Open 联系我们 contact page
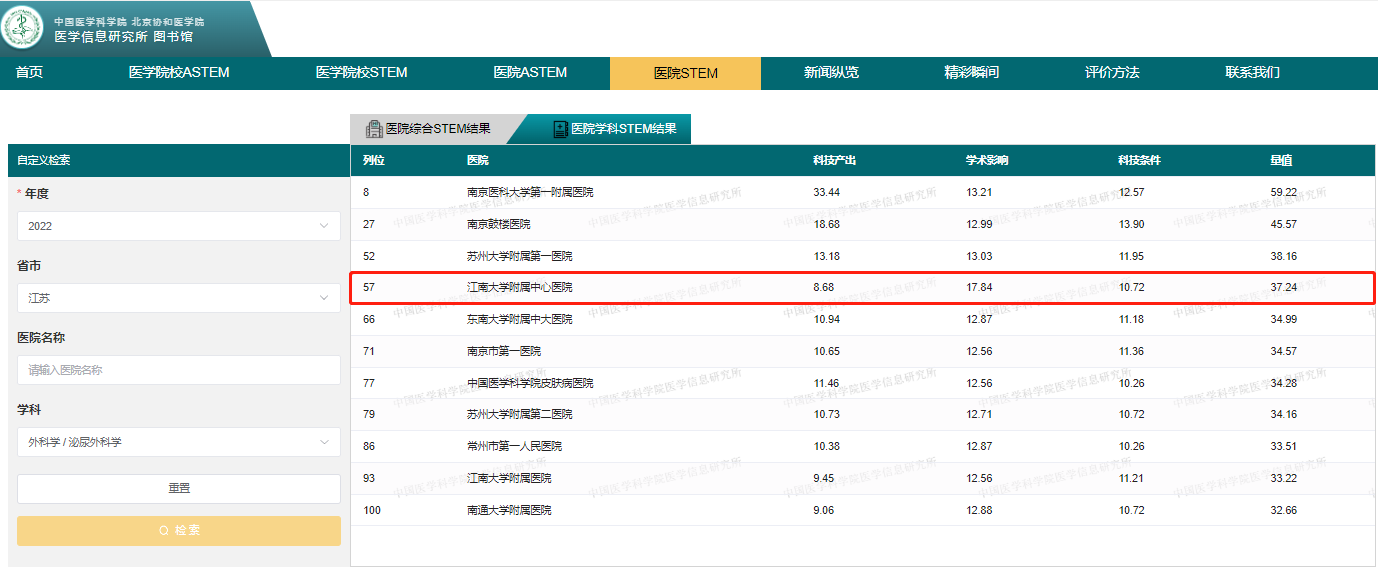 tap(1252, 73)
